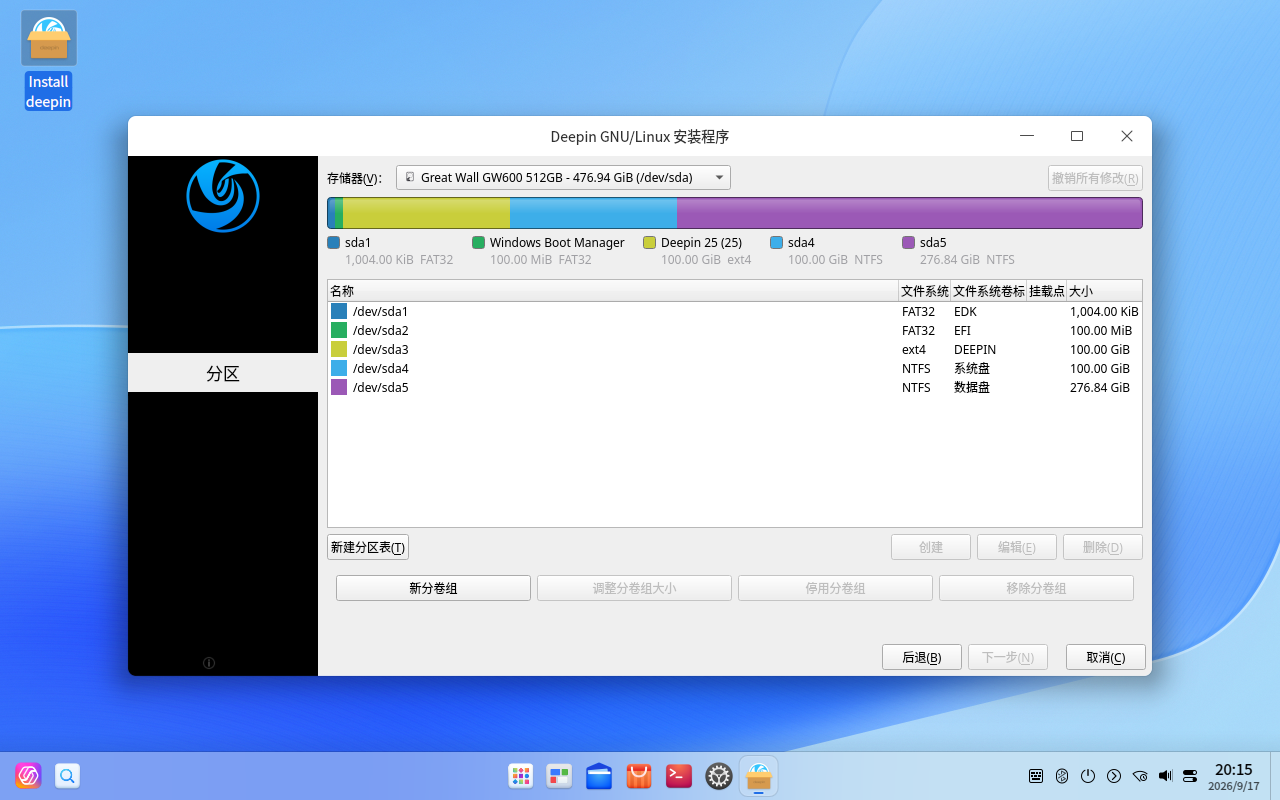Open the quick settings toggles tray icon
The height and width of the screenshot is (800, 1280).
pyautogui.click(x=1190, y=776)
